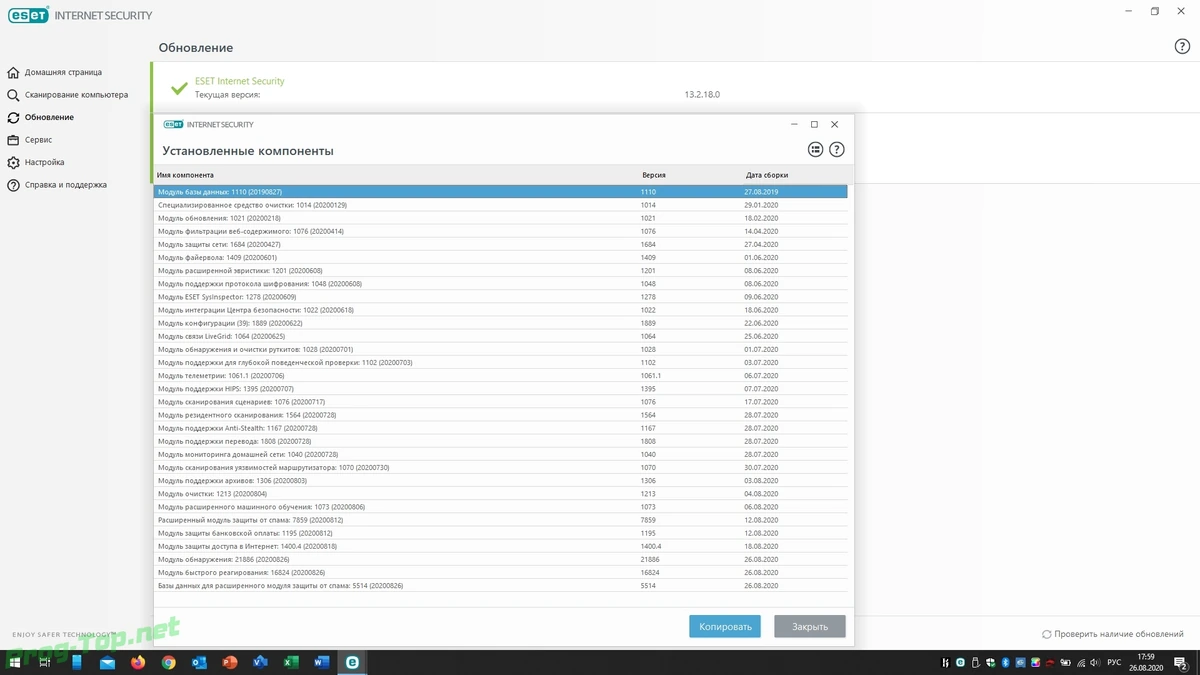Select the Модуль обнаружения: 21886 row

click(x=500, y=560)
